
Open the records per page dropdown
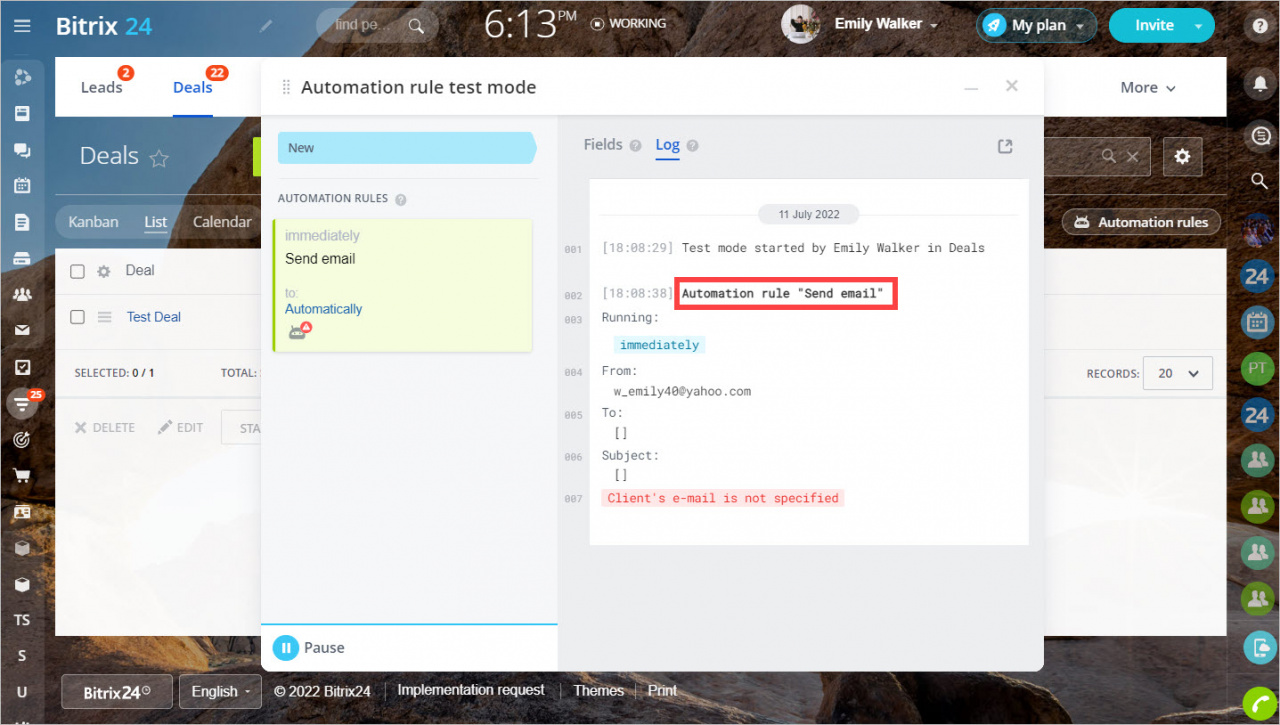tap(1177, 373)
